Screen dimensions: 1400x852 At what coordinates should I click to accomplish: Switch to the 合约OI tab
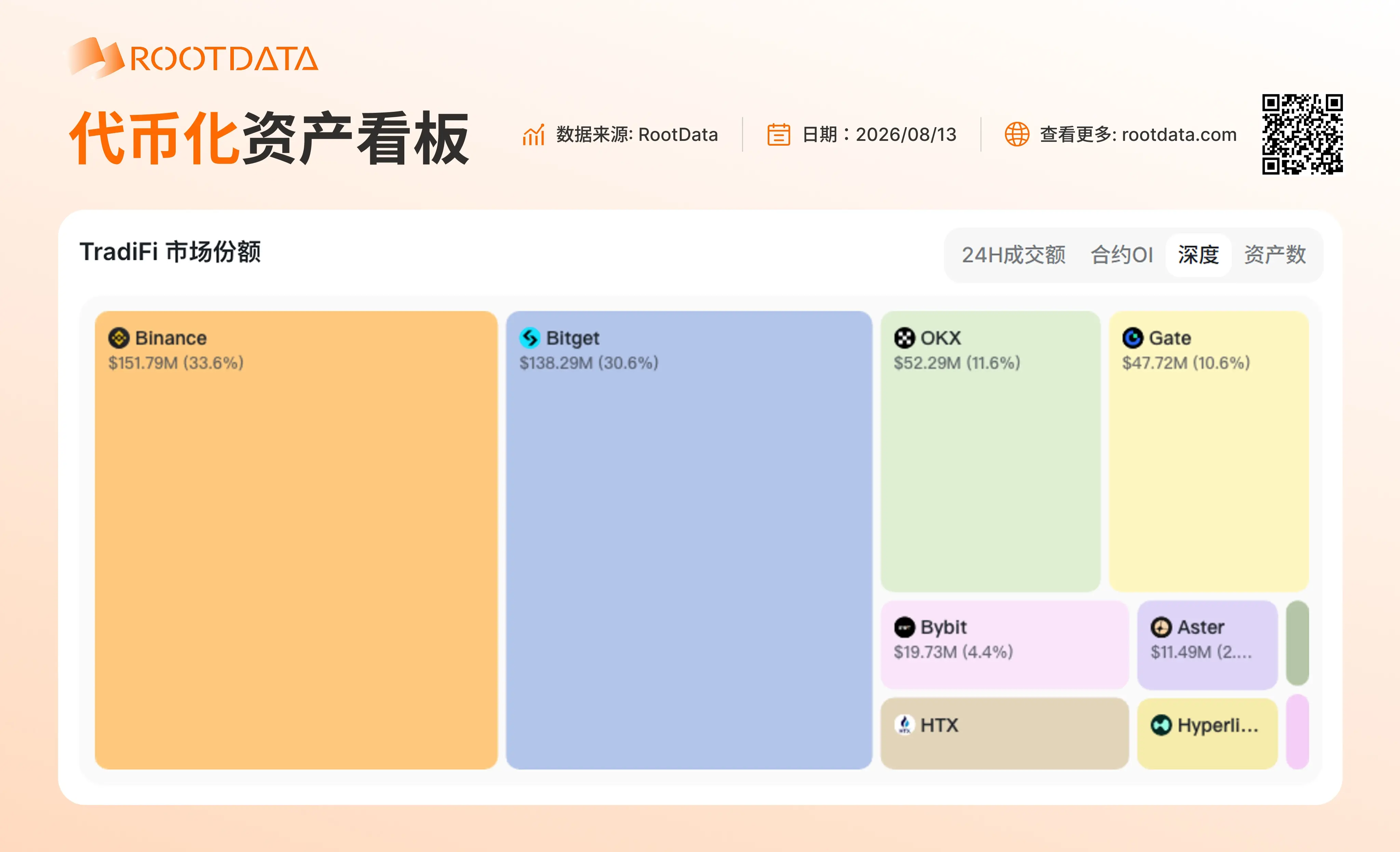pyautogui.click(x=1121, y=255)
